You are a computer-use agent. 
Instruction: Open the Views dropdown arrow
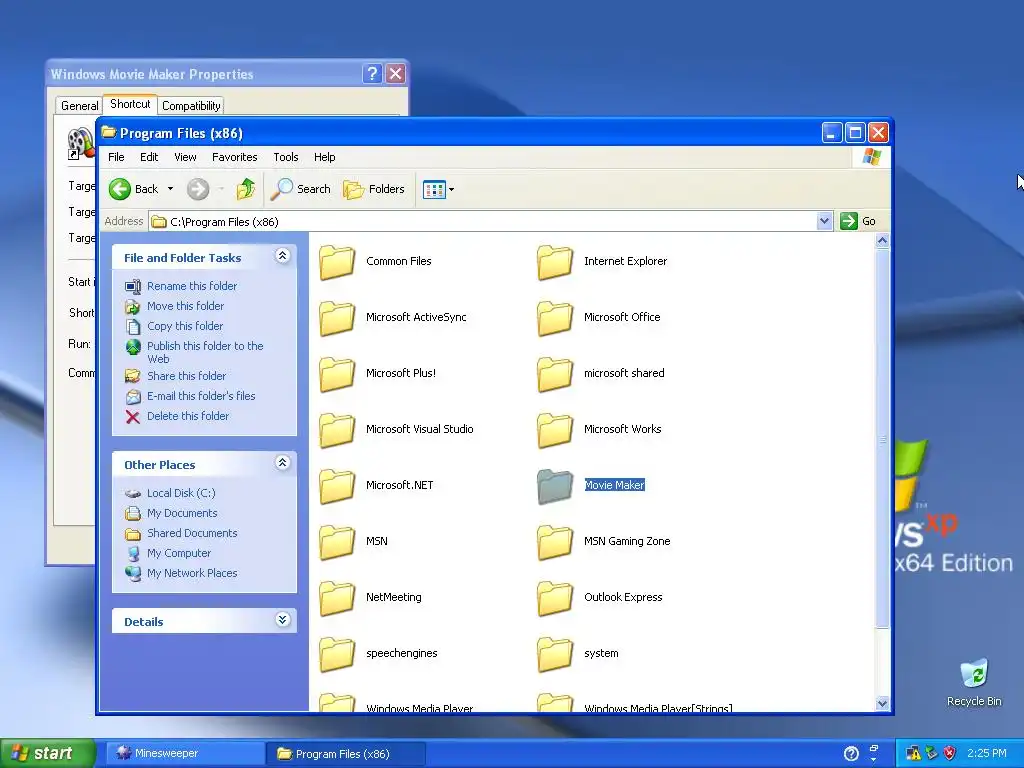click(x=451, y=190)
